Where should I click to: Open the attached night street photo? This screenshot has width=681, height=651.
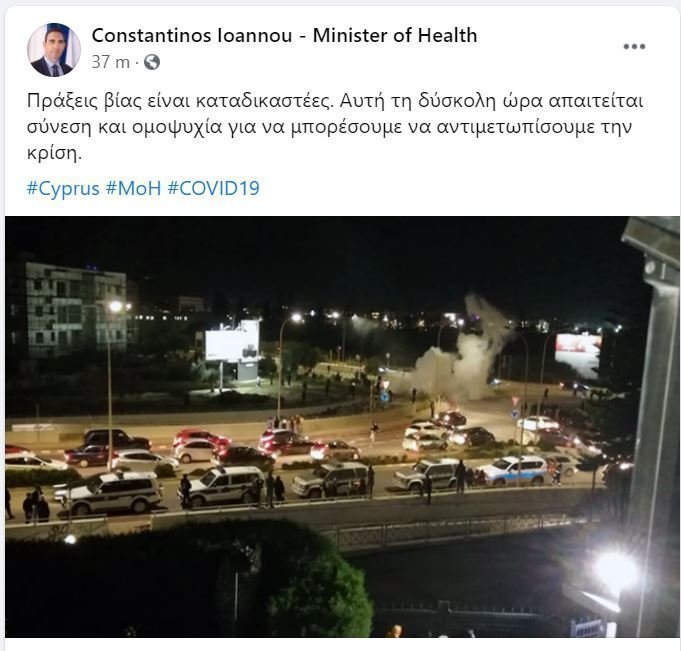340,427
